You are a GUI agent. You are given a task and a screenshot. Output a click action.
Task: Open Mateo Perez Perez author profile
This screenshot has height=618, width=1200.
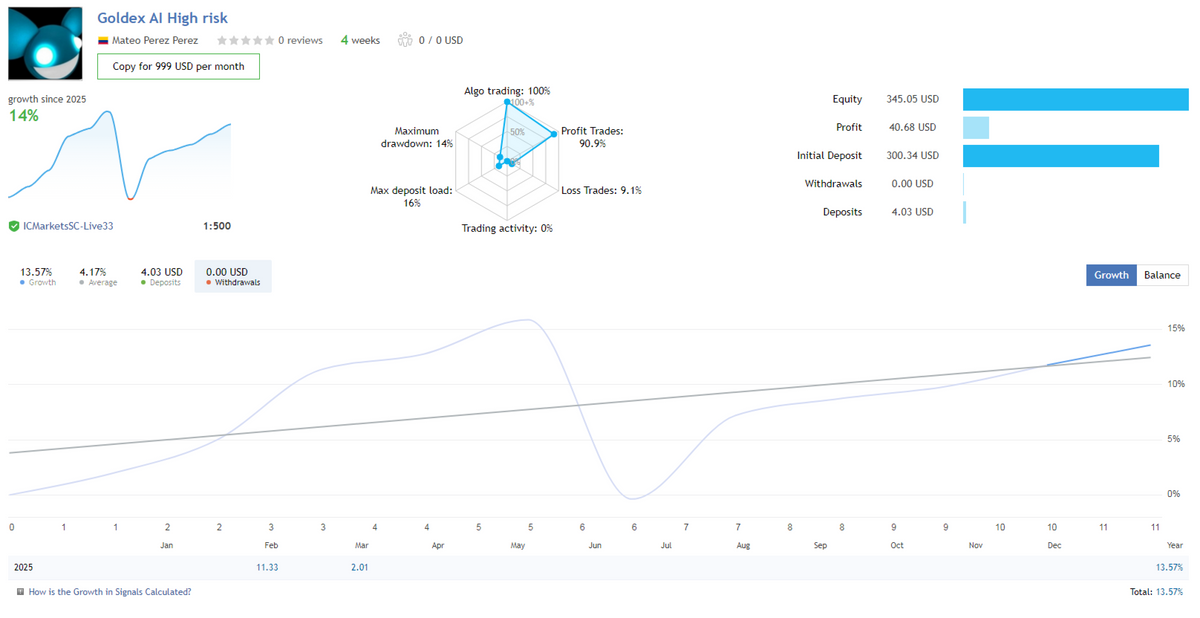pos(155,41)
